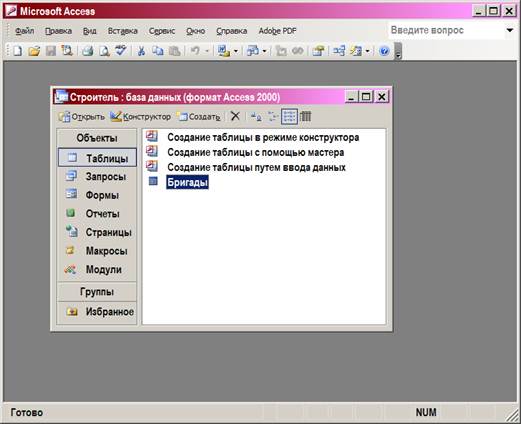521x424 pixels.
Task: Open the 'Введите вопрос' dropdown arrow
Action: pyautogui.click(x=510, y=30)
